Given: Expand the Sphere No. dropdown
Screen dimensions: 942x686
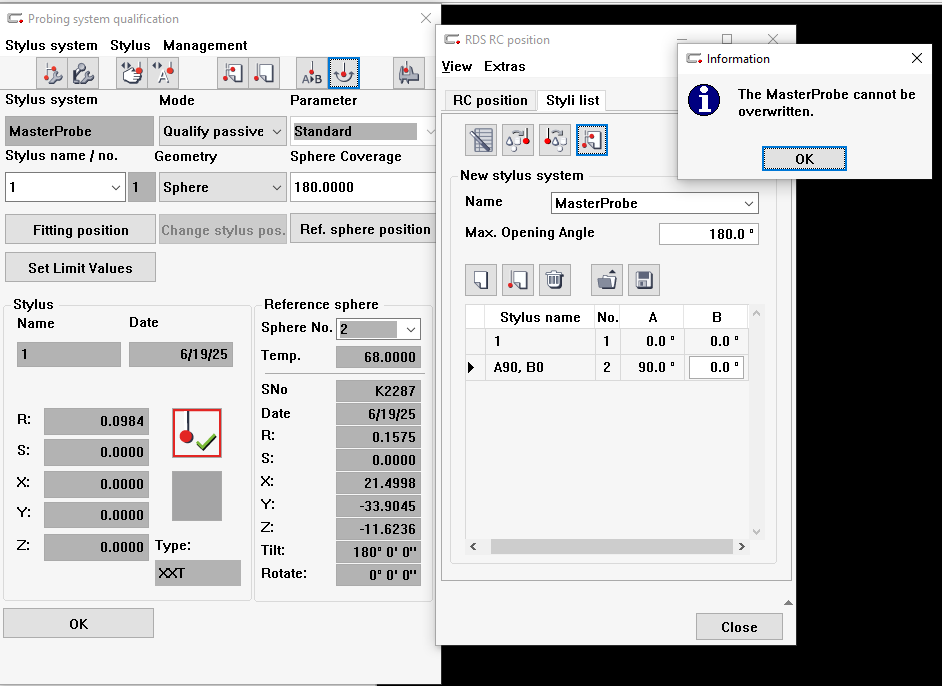Looking at the screenshot, I should point(411,329).
